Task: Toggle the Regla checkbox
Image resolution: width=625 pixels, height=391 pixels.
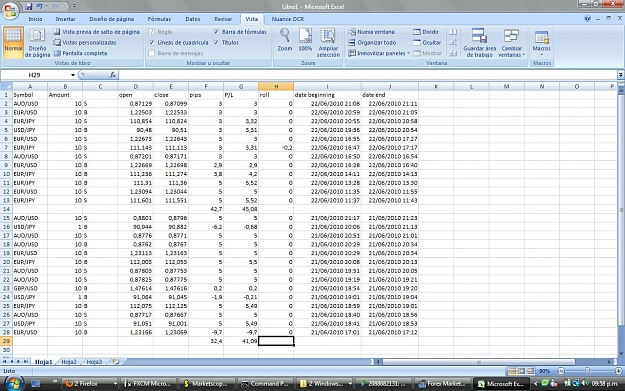Action: pyautogui.click(x=151, y=31)
